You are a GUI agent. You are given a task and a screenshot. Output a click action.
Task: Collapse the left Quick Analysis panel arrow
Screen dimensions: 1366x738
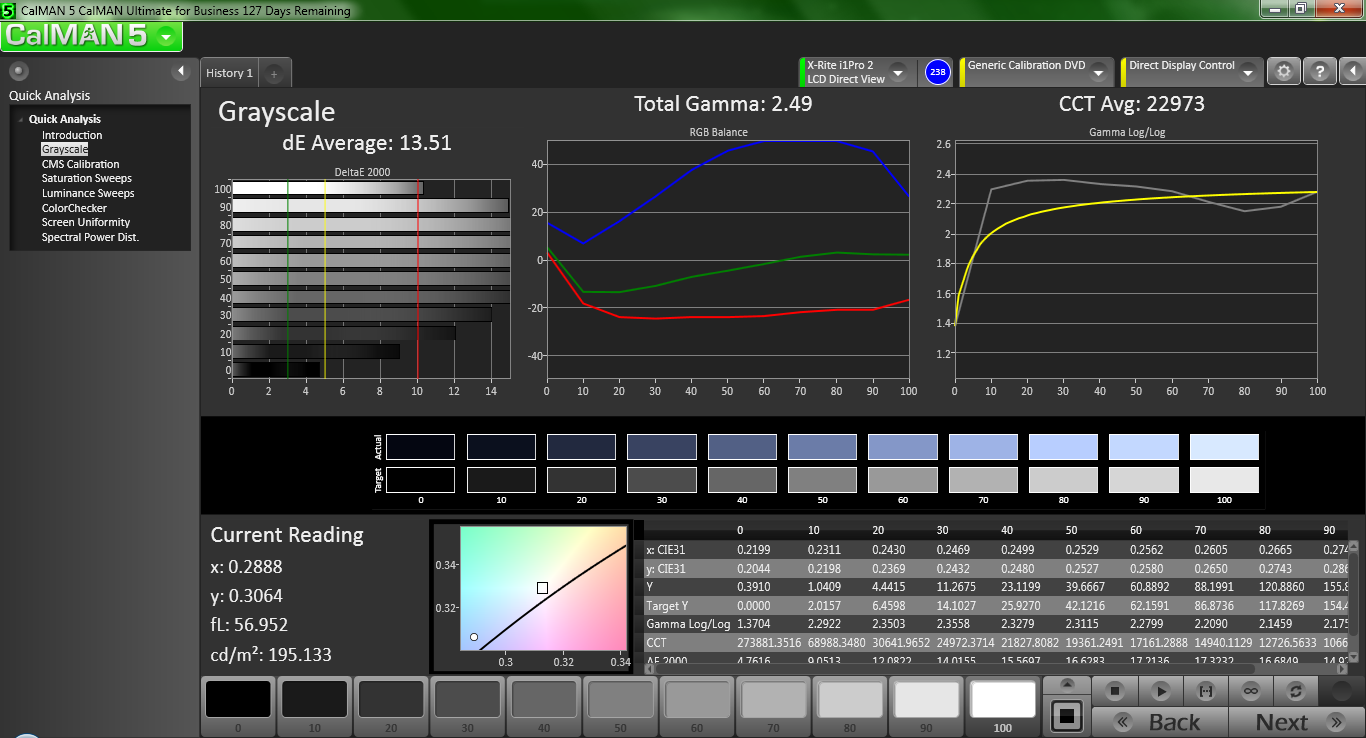pyautogui.click(x=181, y=71)
